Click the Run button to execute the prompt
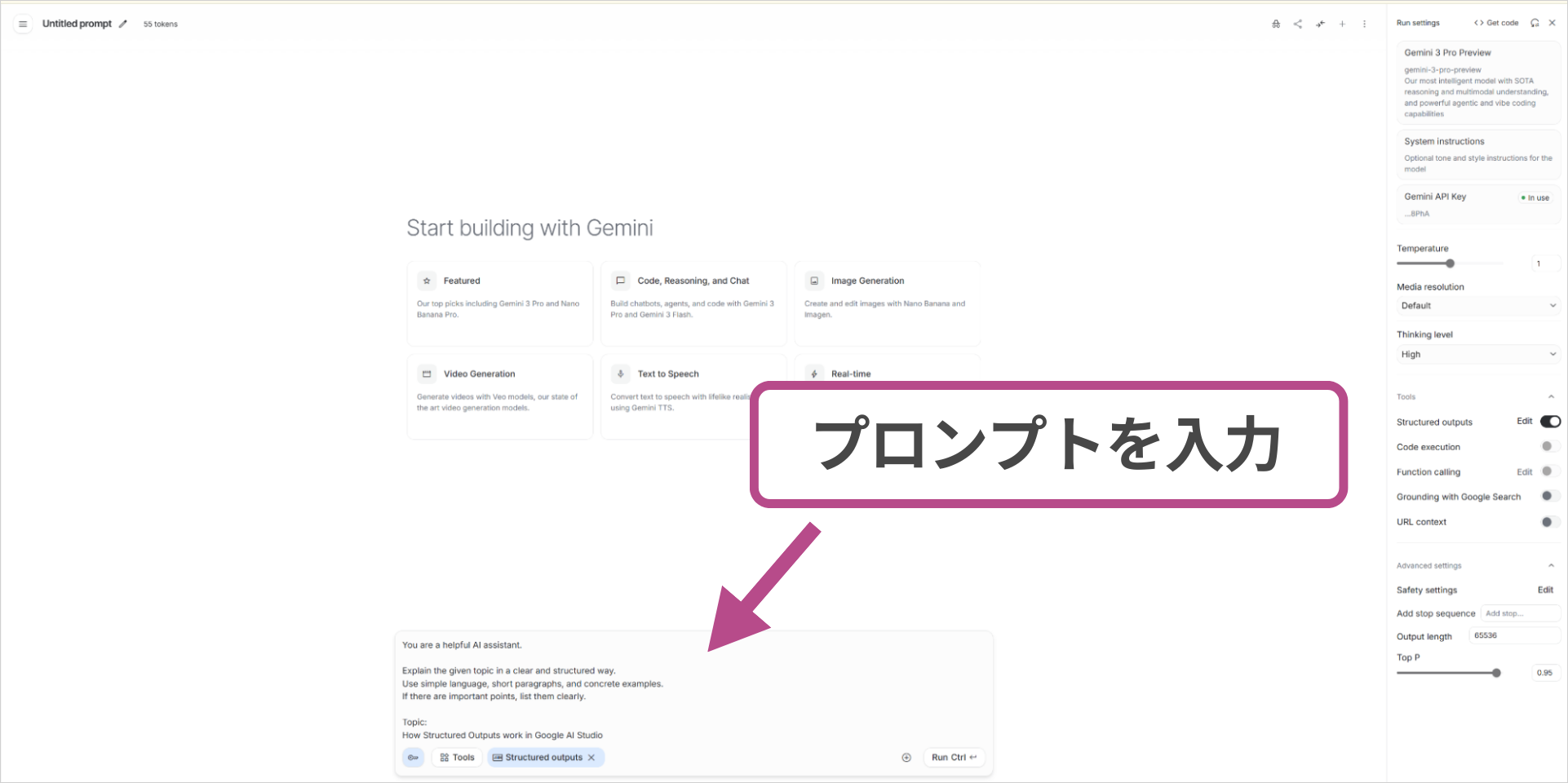This screenshot has width=1568, height=783. [953, 757]
